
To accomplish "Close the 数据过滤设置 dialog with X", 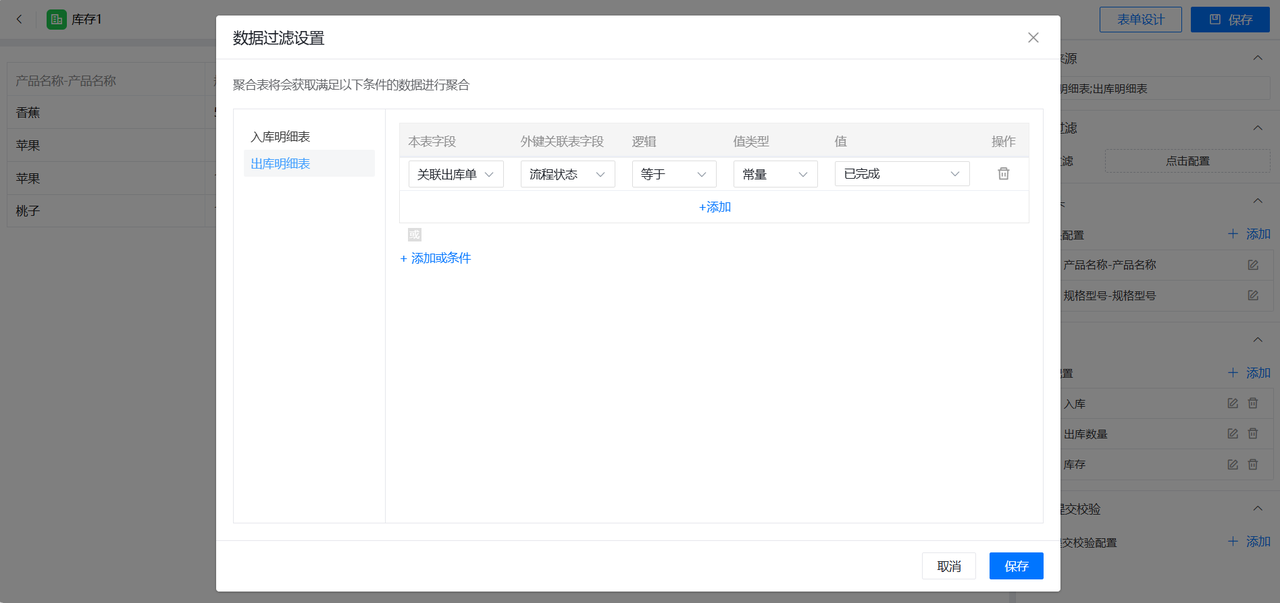I will coord(1033,38).
